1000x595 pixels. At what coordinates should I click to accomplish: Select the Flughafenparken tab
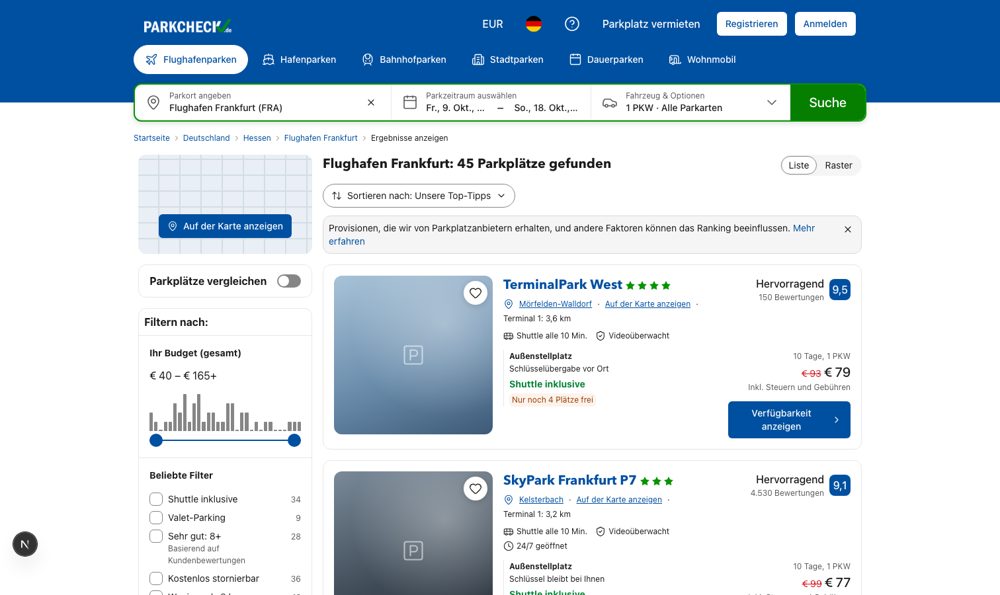(x=191, y=59)
